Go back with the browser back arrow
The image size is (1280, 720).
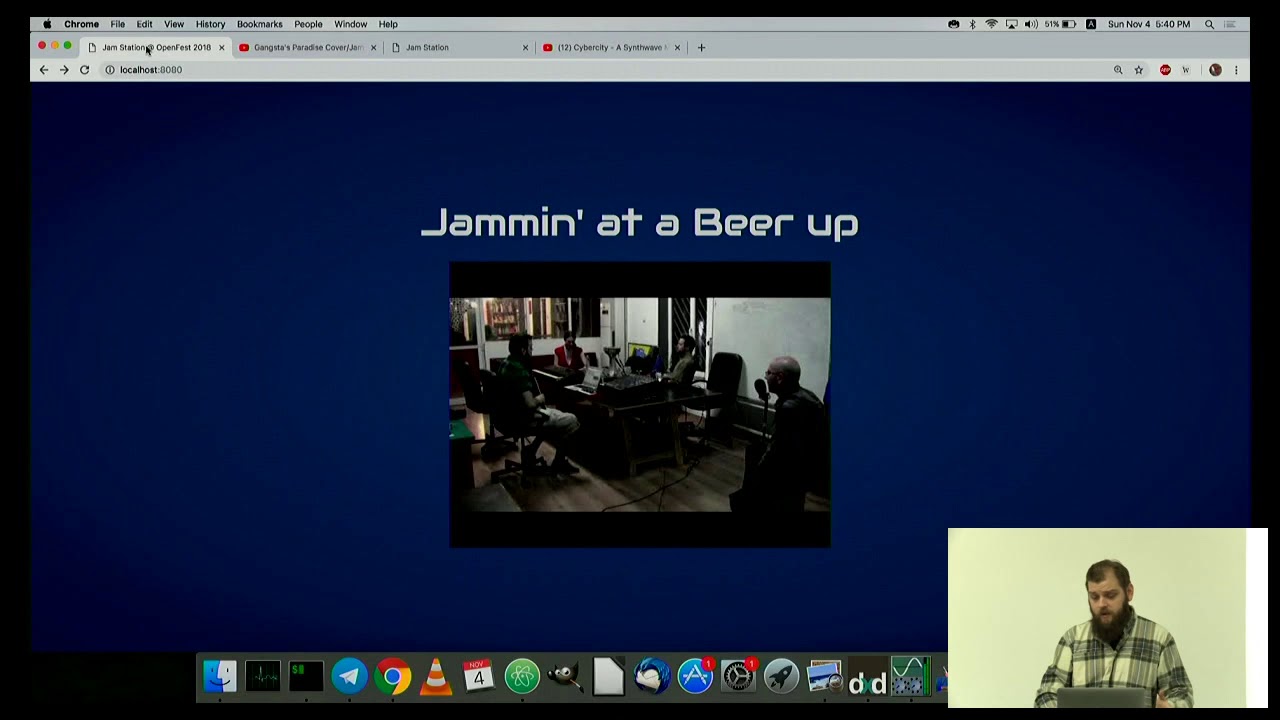[44, 70]
